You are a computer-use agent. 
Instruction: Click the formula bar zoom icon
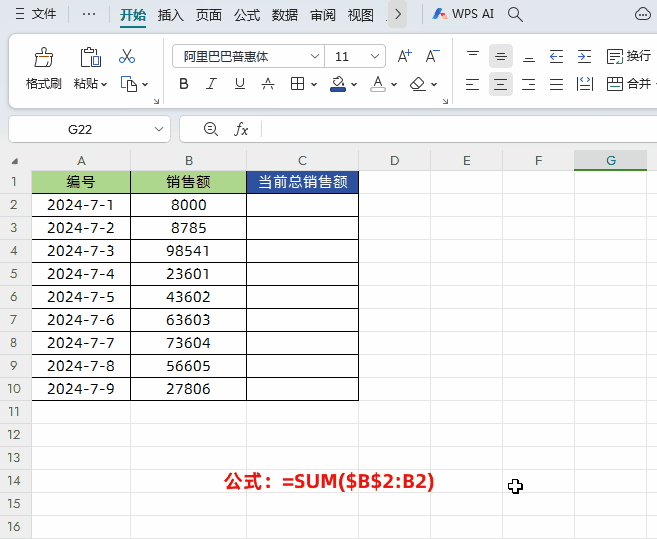pos(211,129)
